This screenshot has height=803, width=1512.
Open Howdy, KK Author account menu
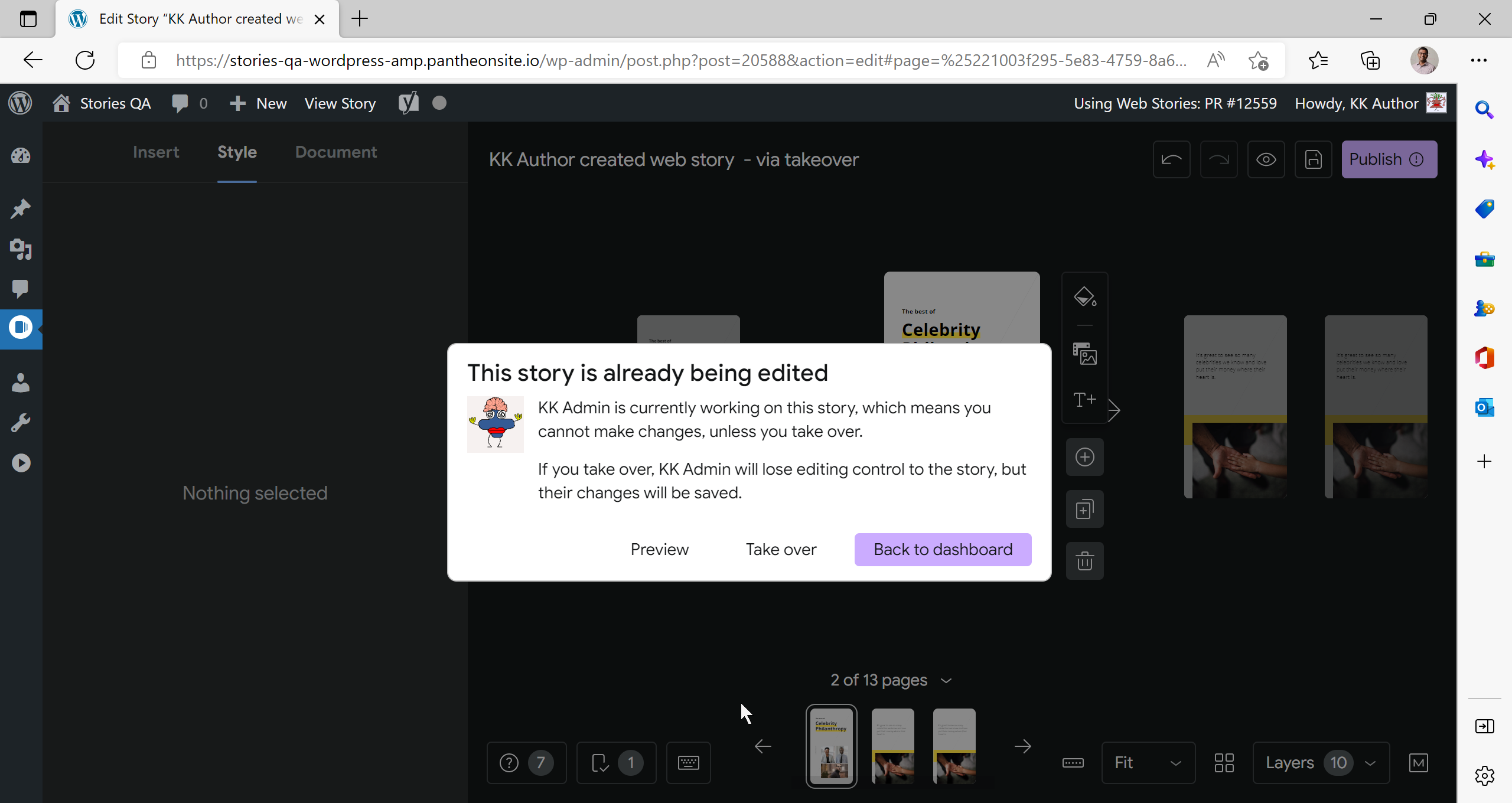click(x=1370, y=103)
